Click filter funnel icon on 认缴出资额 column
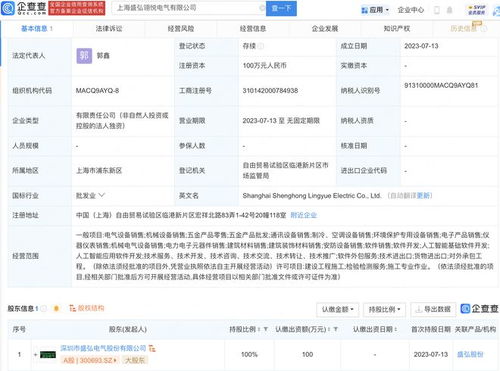Screen dimensions: 500x371 336,329
